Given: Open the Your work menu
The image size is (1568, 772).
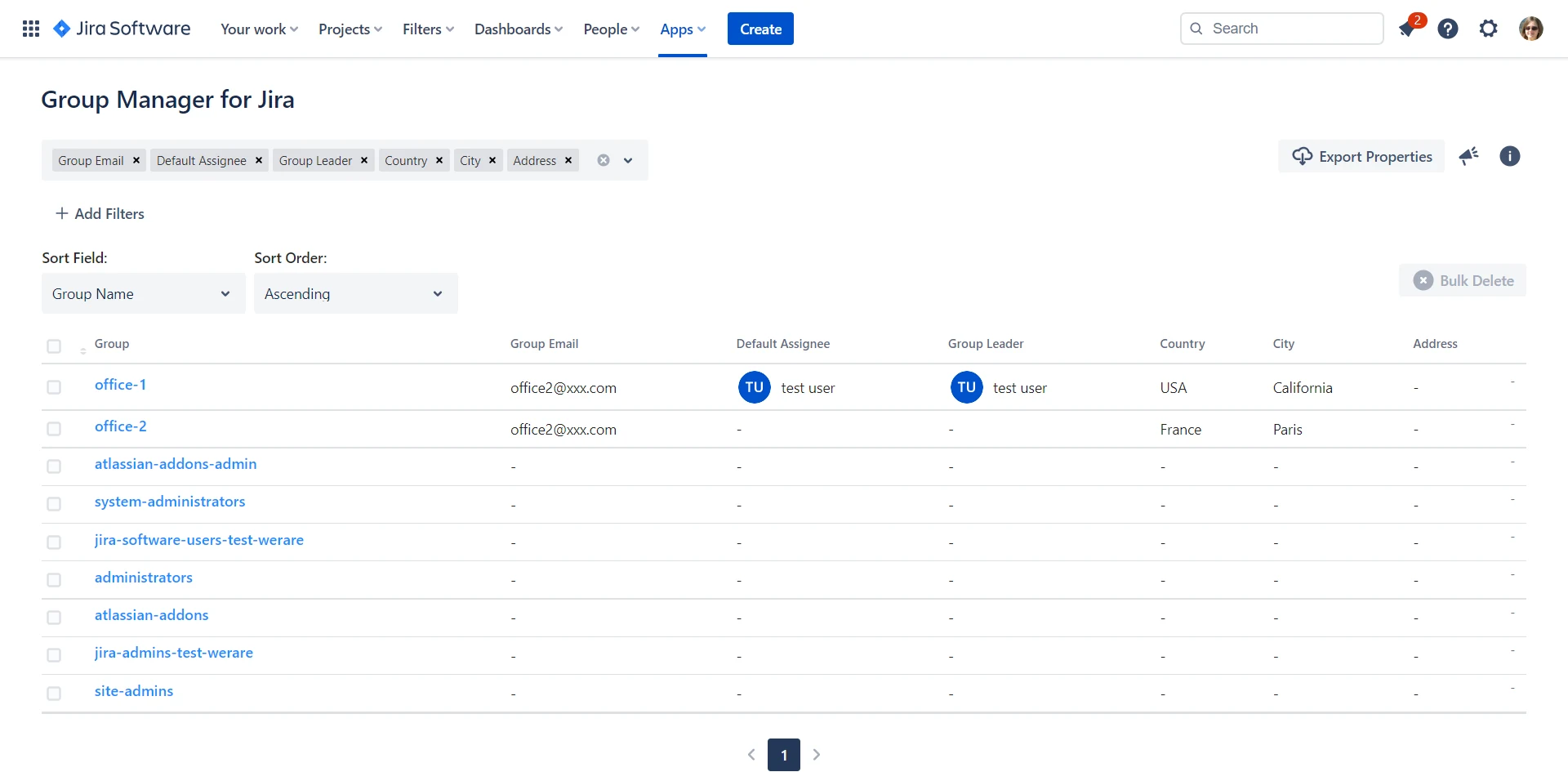Looking at the screenshot, I should 260,29.
